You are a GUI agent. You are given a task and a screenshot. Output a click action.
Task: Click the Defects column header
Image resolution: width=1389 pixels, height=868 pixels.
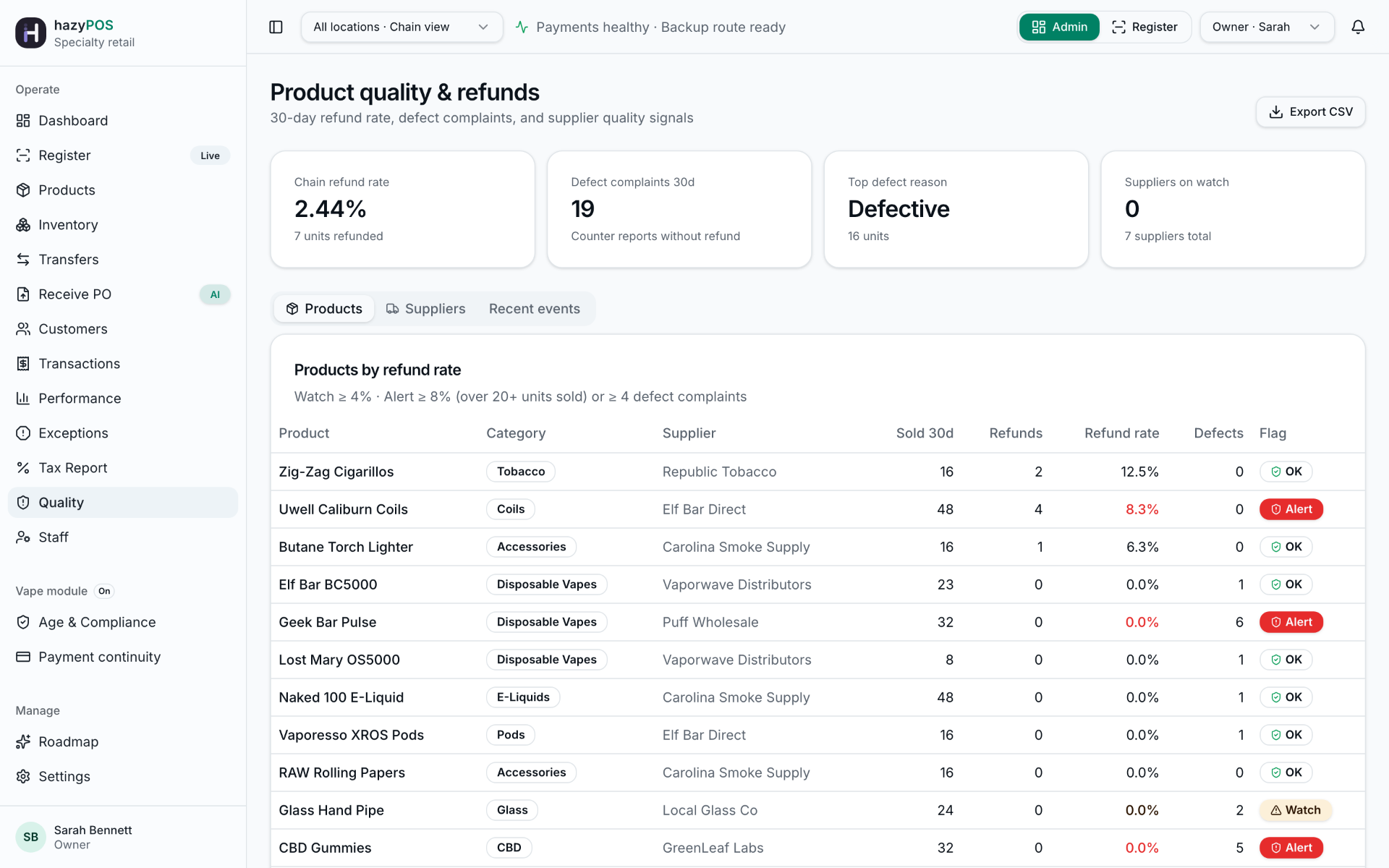1218,433
